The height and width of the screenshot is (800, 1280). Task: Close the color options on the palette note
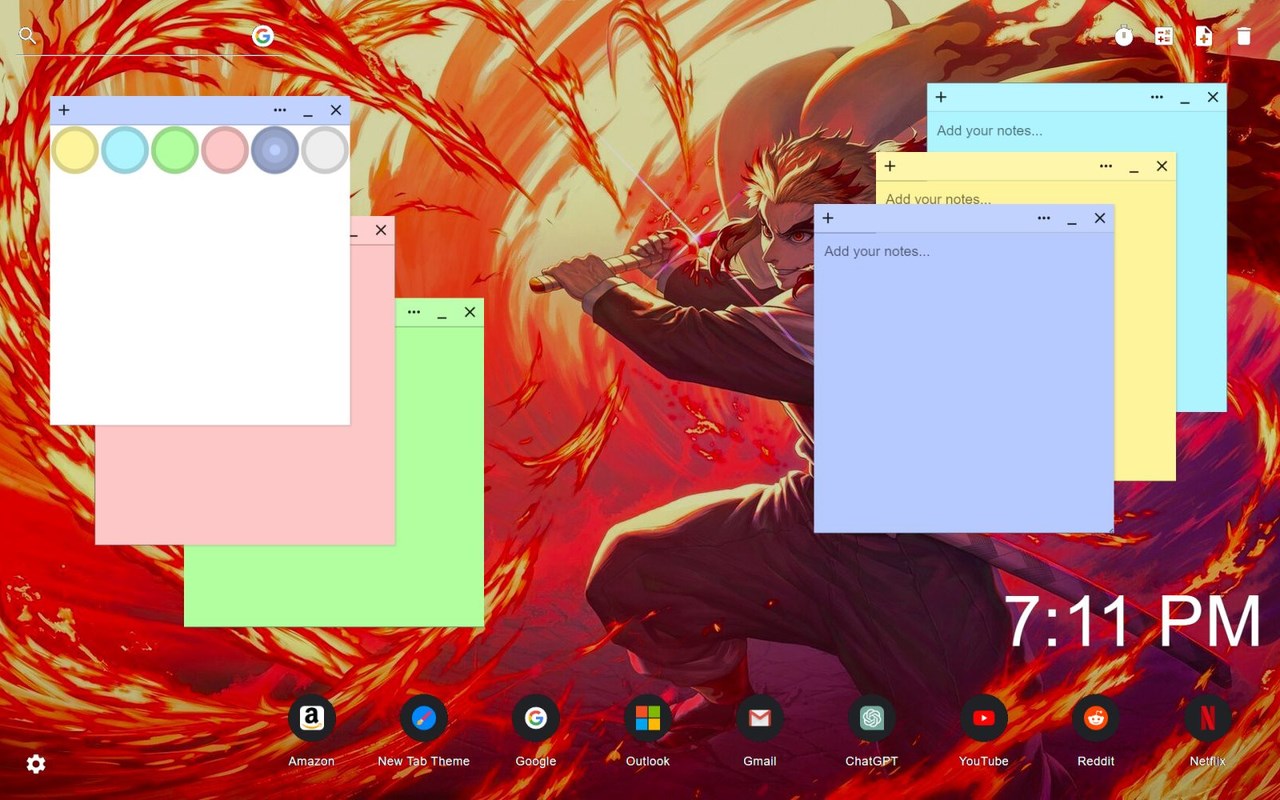(x=280, y=110)
